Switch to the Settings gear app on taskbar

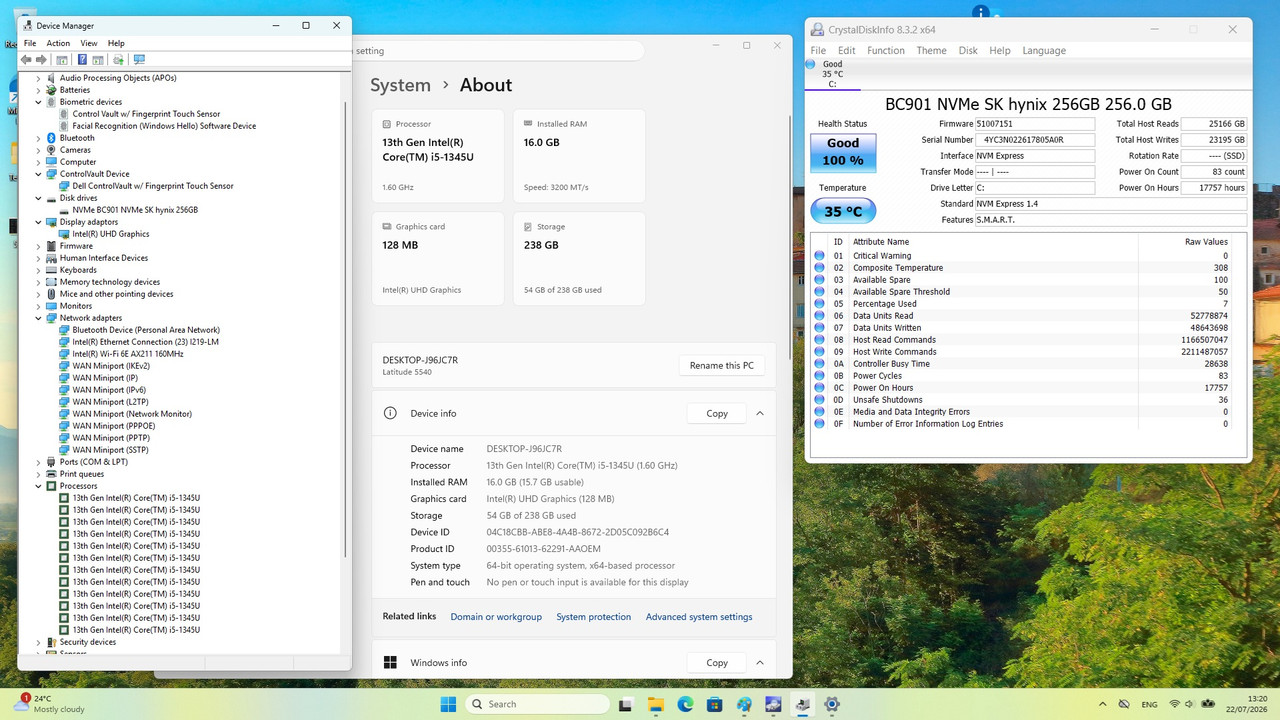[832, 704]
